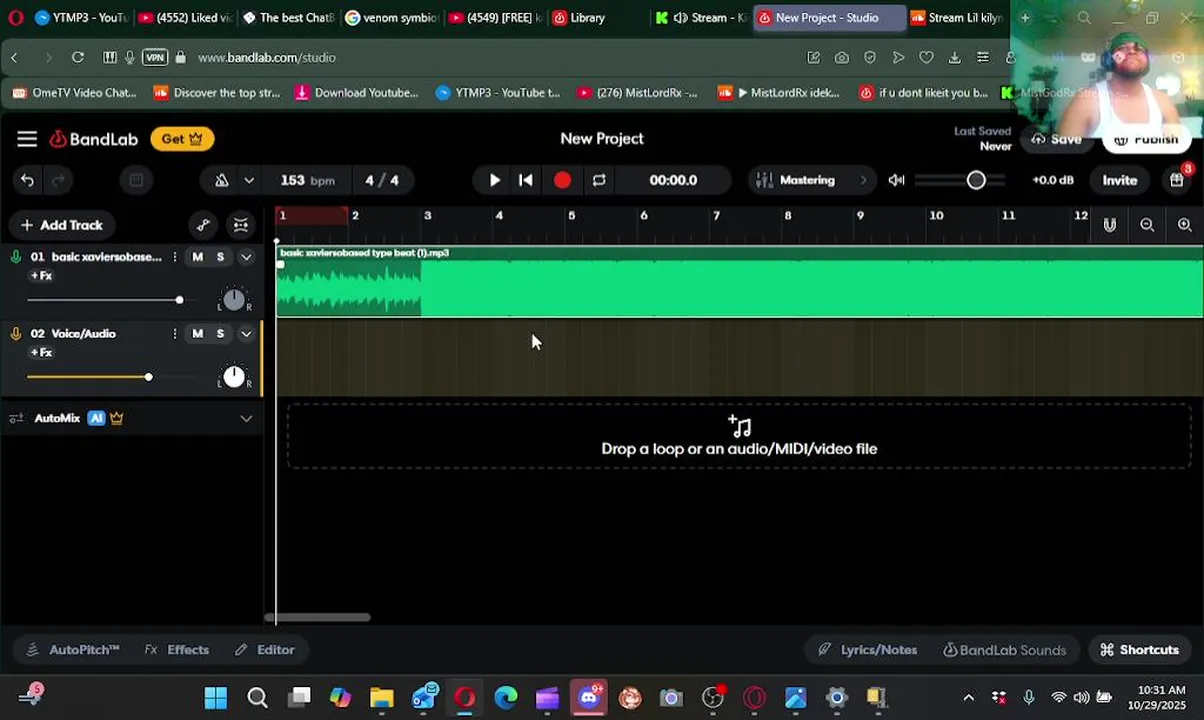Click microphone icon of track 01
1204x720 pixels.
pos(16,257)
